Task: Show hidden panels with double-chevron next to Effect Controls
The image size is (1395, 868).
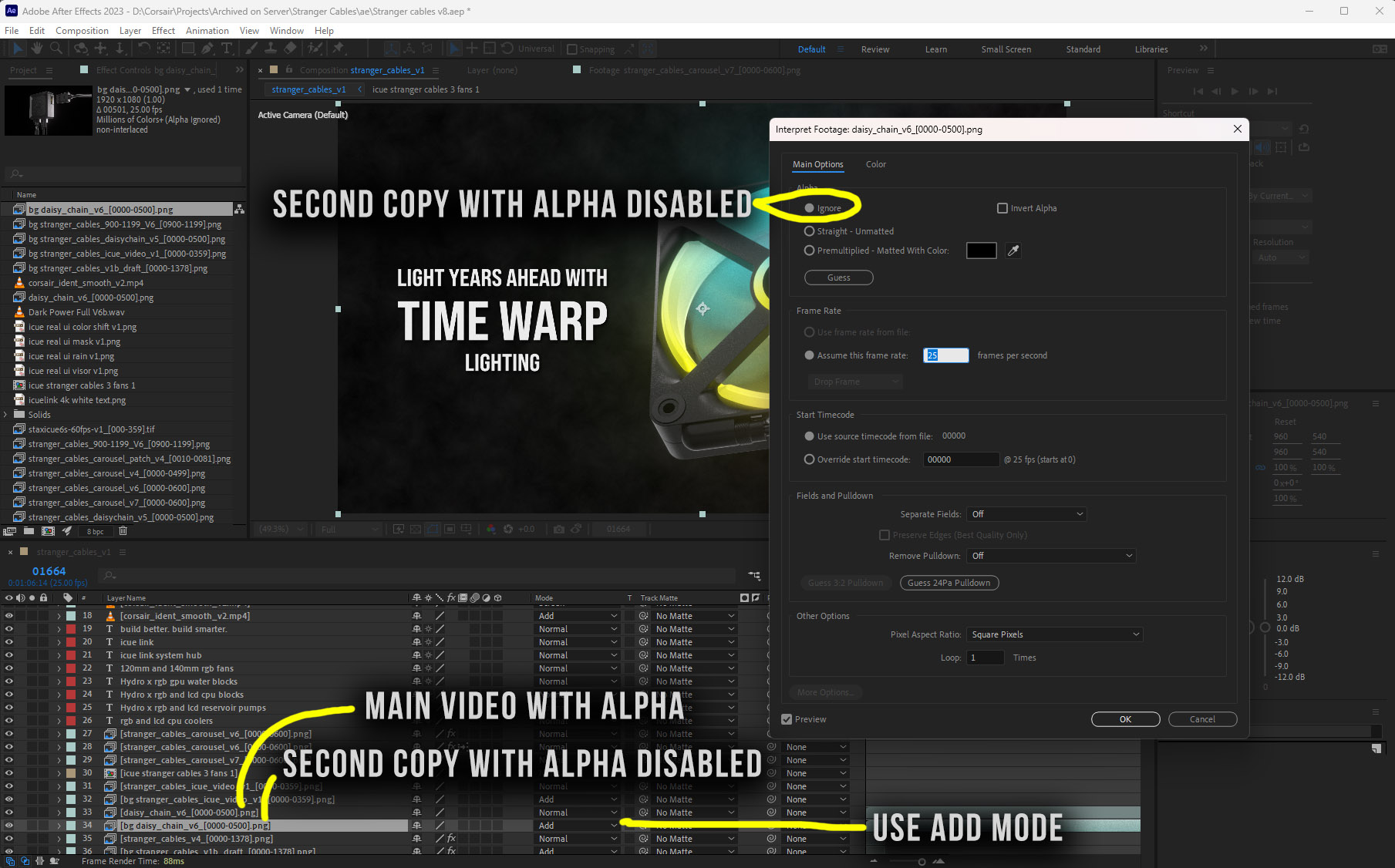Action: pos(239,70)
